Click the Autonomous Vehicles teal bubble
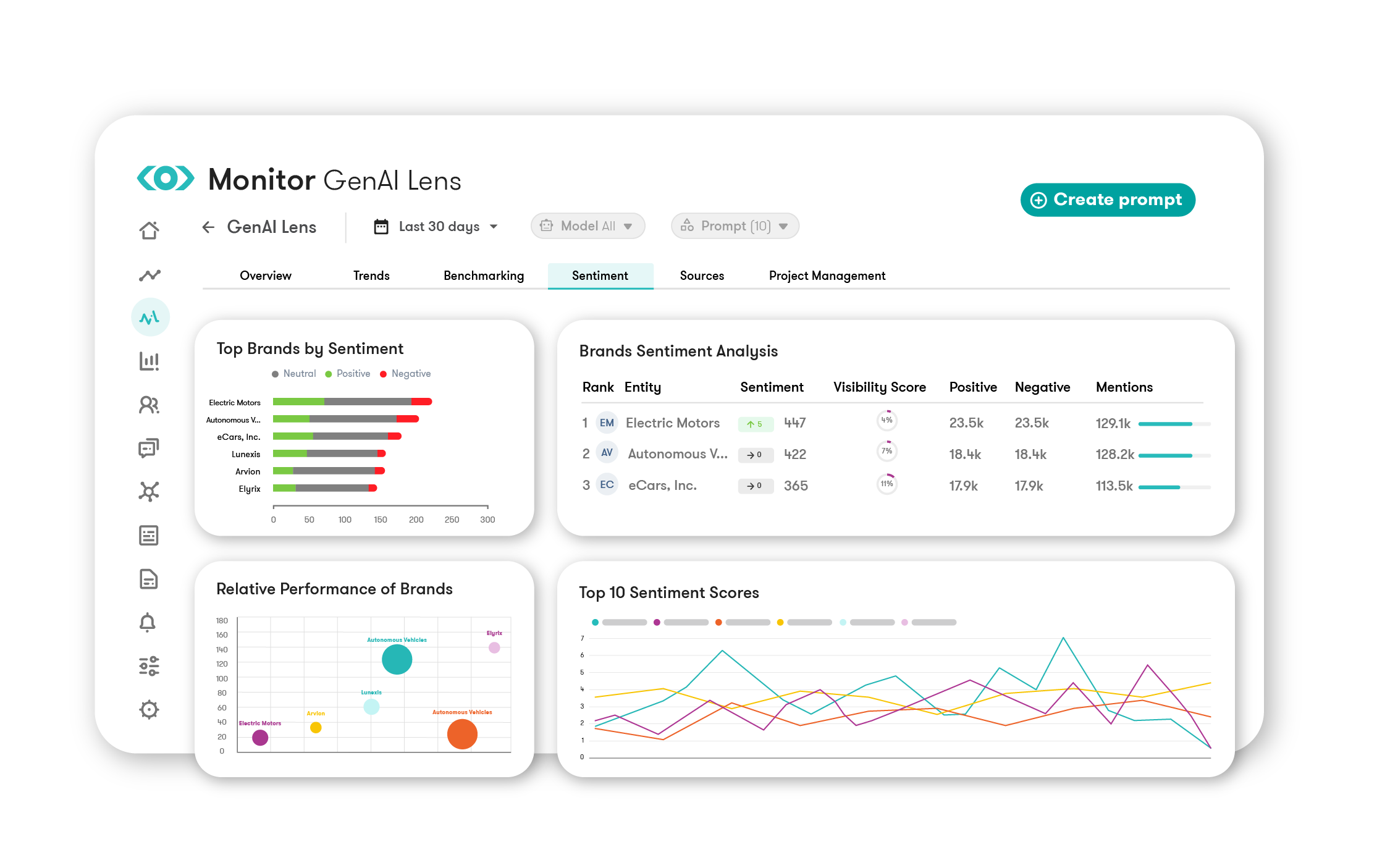Viewport: 1390px width, 868px height. point(397,660)
